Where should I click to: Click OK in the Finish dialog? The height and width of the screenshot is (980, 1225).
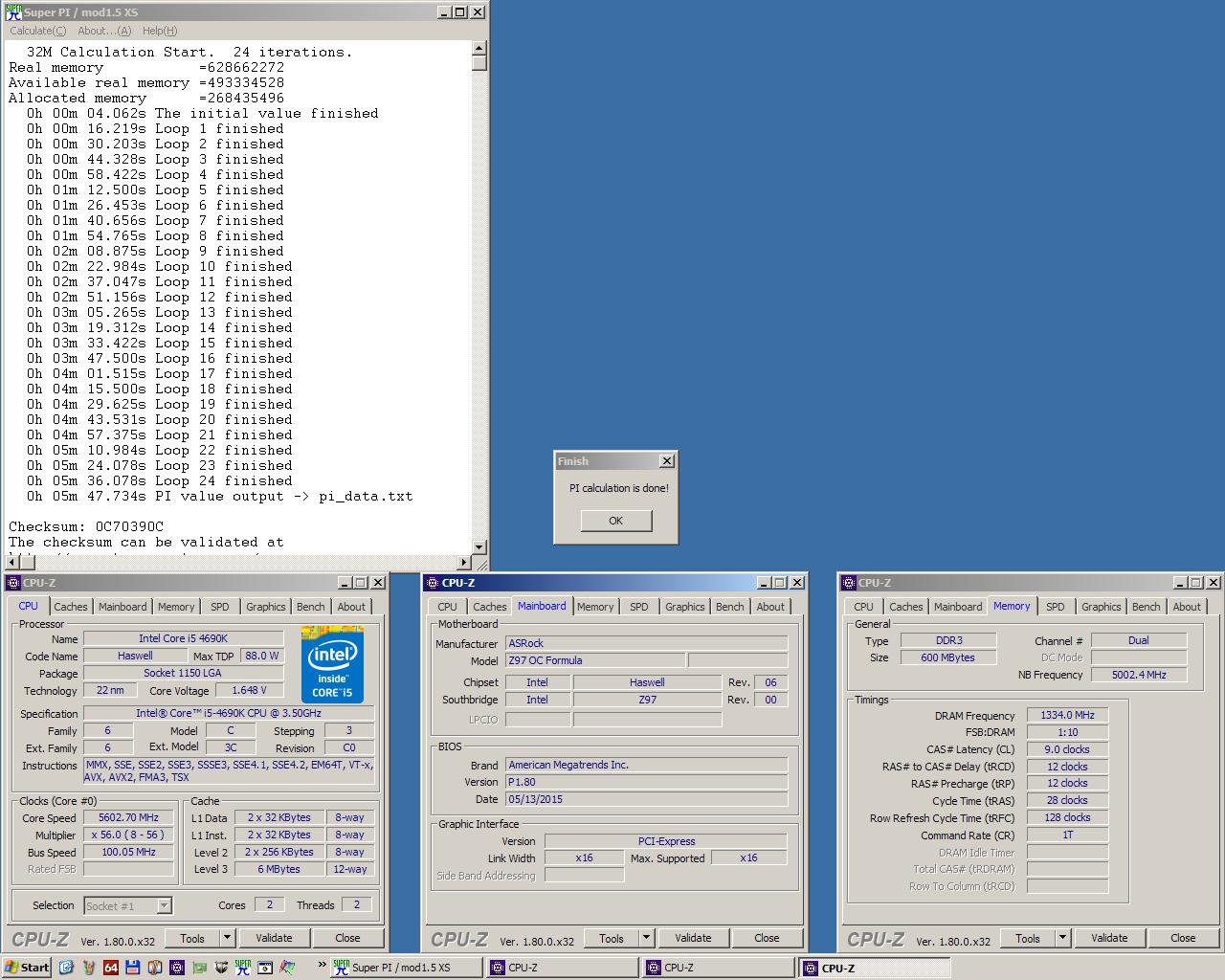pyautogui.click(x=615, y=521)
